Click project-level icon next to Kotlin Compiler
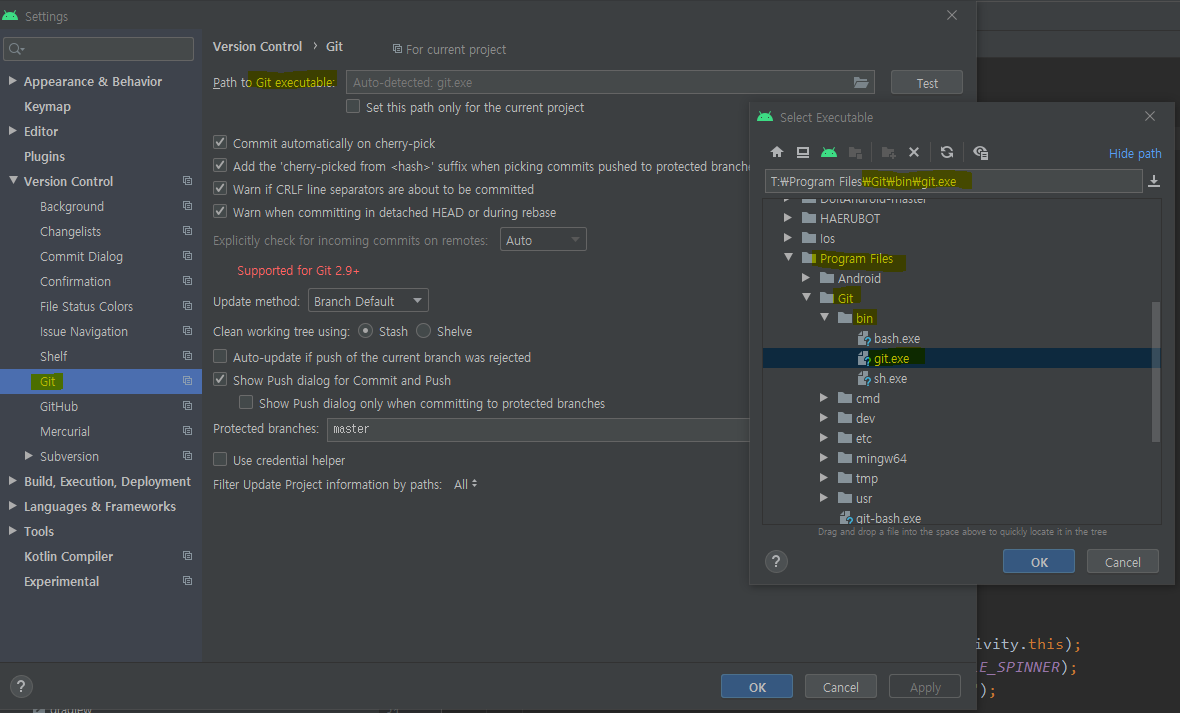Image resolution: width=1180 pixels, height=713 pixels. tap(187, 556)
